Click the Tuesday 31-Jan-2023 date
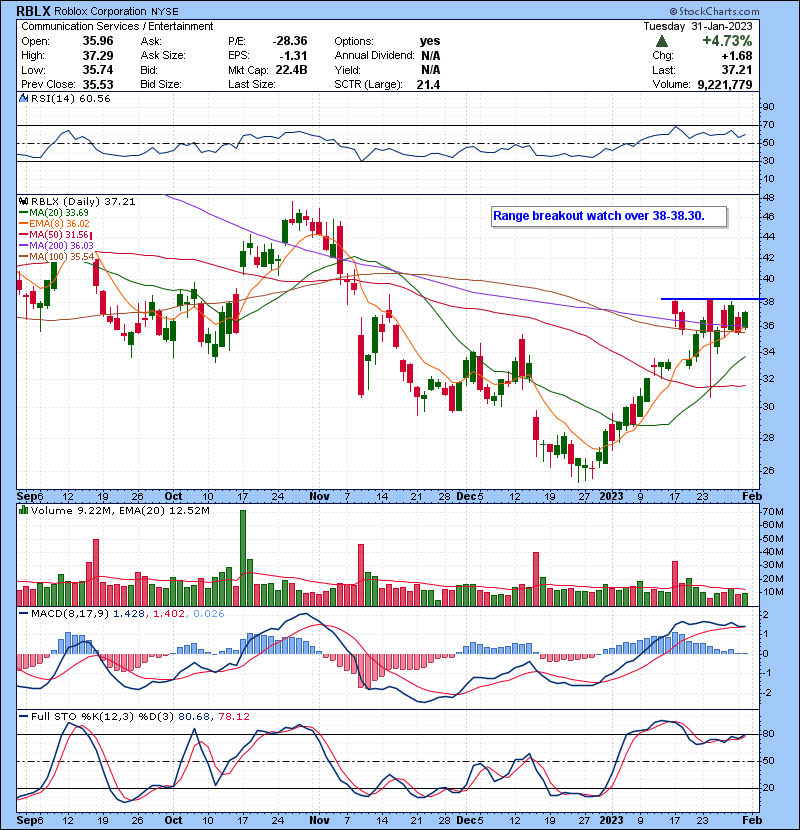The width and height of the screenshot is (800, 830). click(698, 26)
